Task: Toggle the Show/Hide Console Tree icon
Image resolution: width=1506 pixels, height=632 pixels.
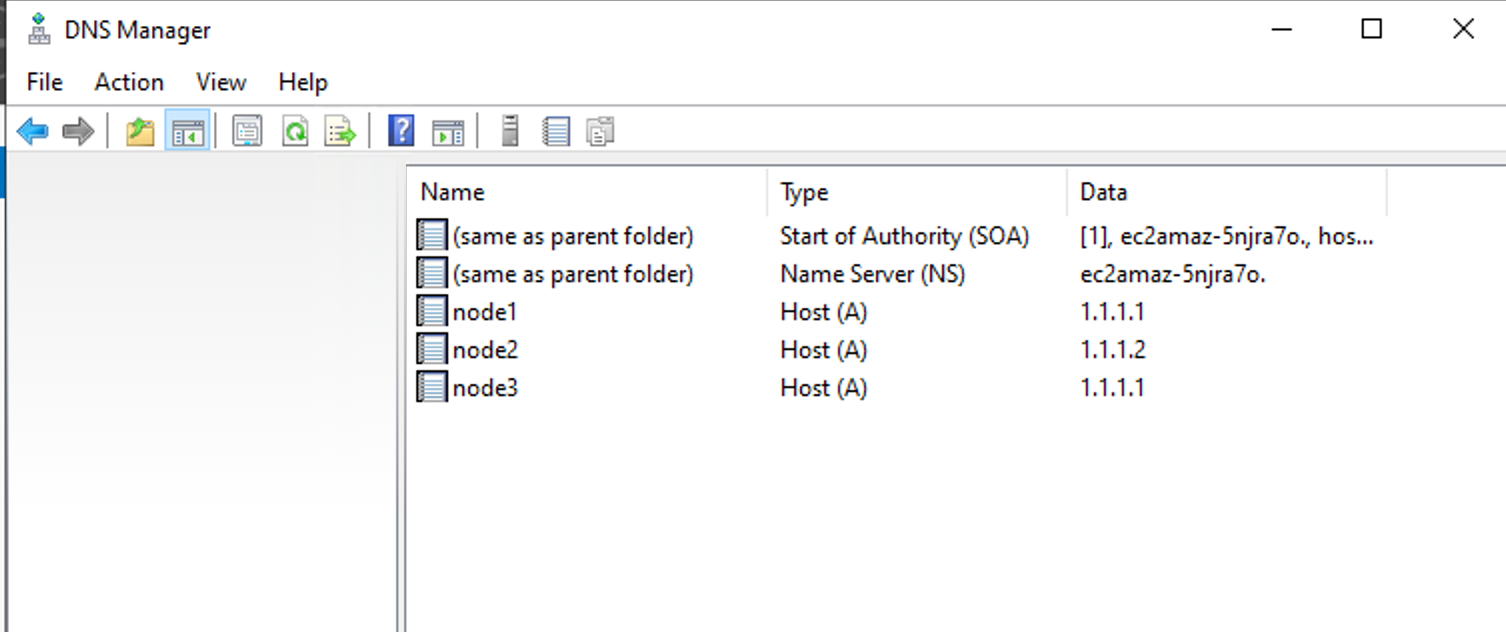Action: (185, 130)
